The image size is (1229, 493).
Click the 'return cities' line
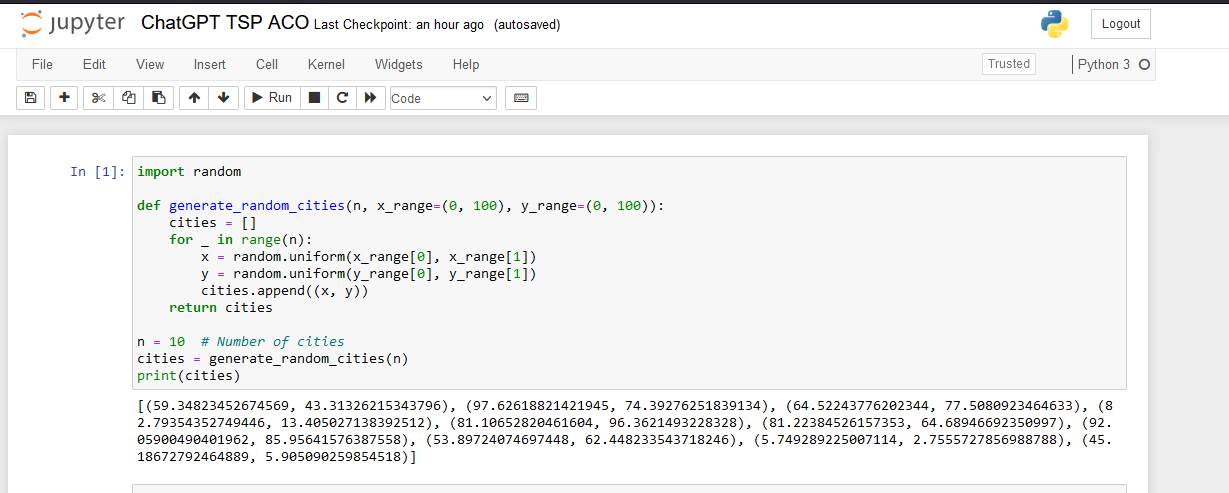[221, 308]
